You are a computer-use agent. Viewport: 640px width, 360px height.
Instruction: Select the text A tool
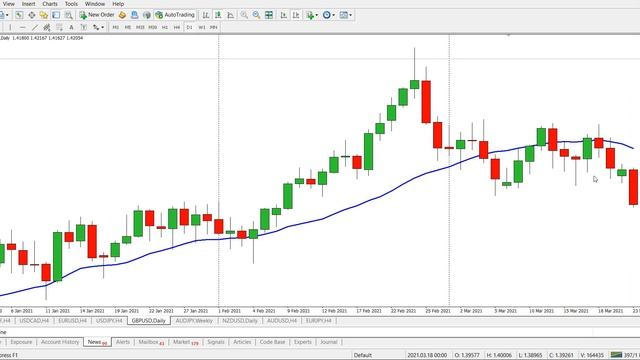(x=71, y=27)
